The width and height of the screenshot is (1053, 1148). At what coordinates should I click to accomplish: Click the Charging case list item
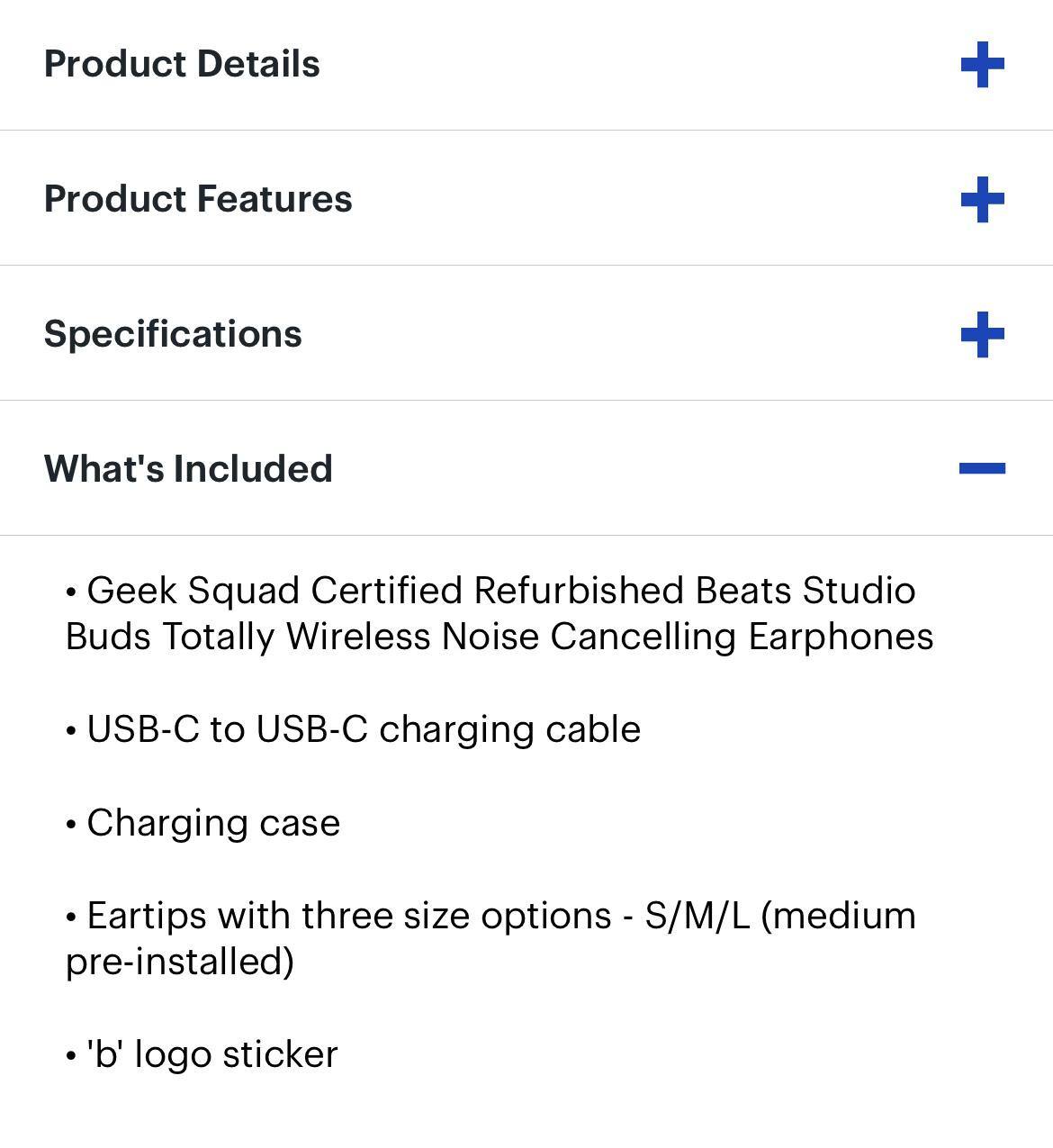click(x=213, y=823)
